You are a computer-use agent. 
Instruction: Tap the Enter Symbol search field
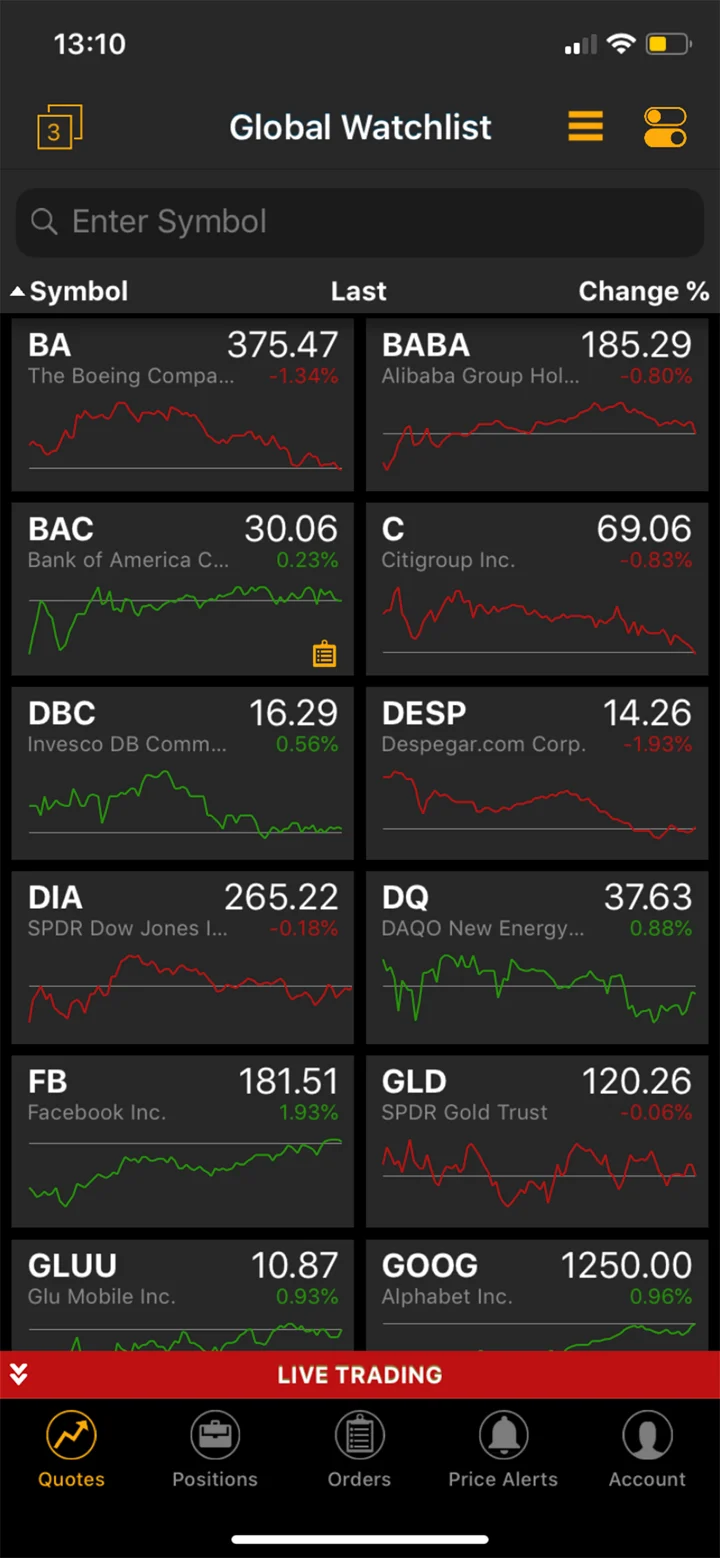point(360,221)
